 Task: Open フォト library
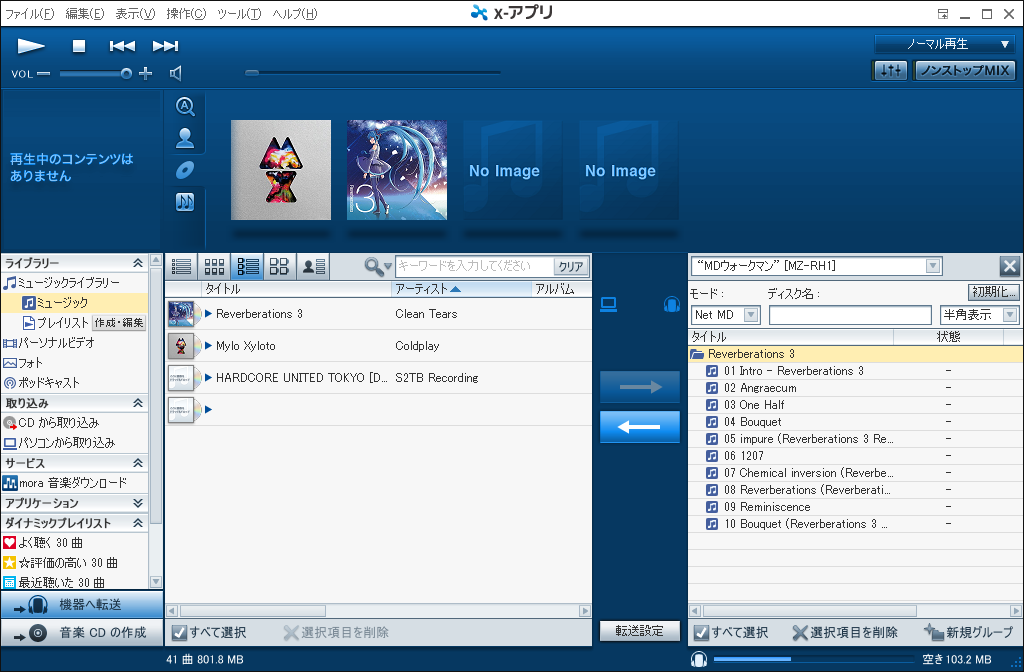click(23, 363)
